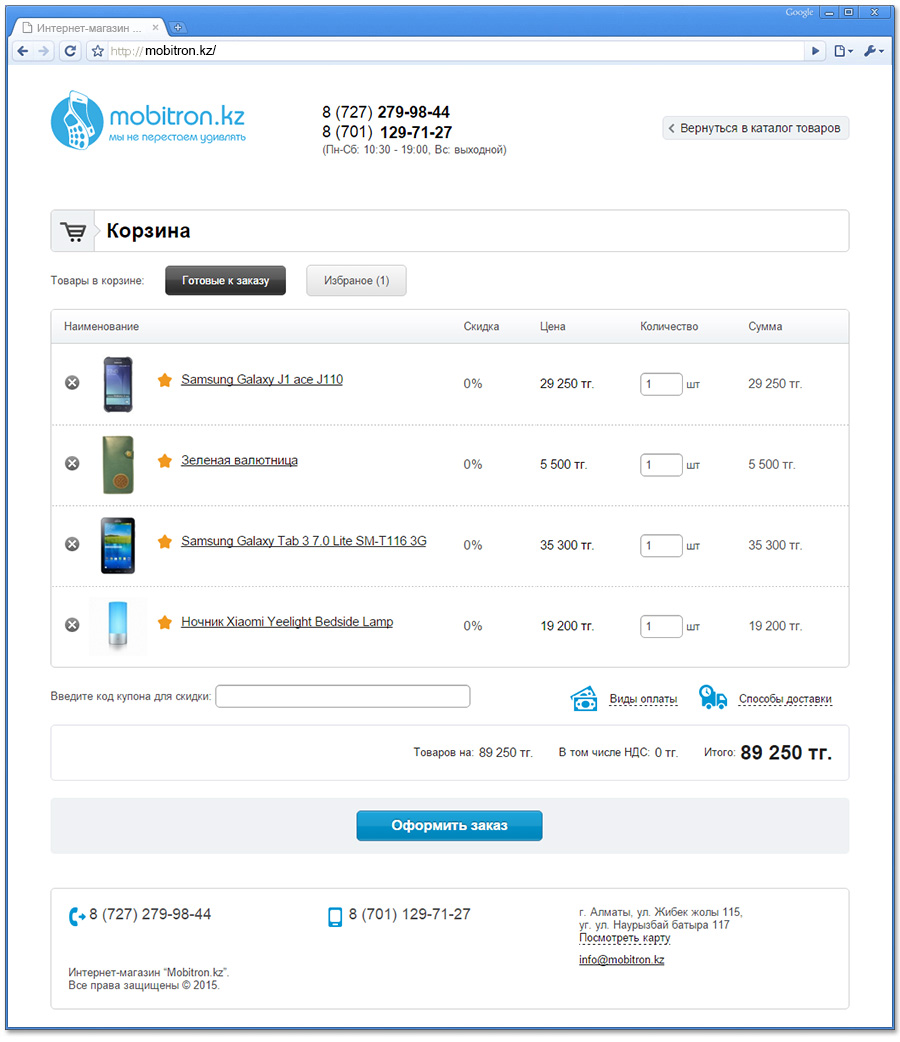The image size is (900, 1042).
Task: Click Количество column header
Action: point(669,326)
